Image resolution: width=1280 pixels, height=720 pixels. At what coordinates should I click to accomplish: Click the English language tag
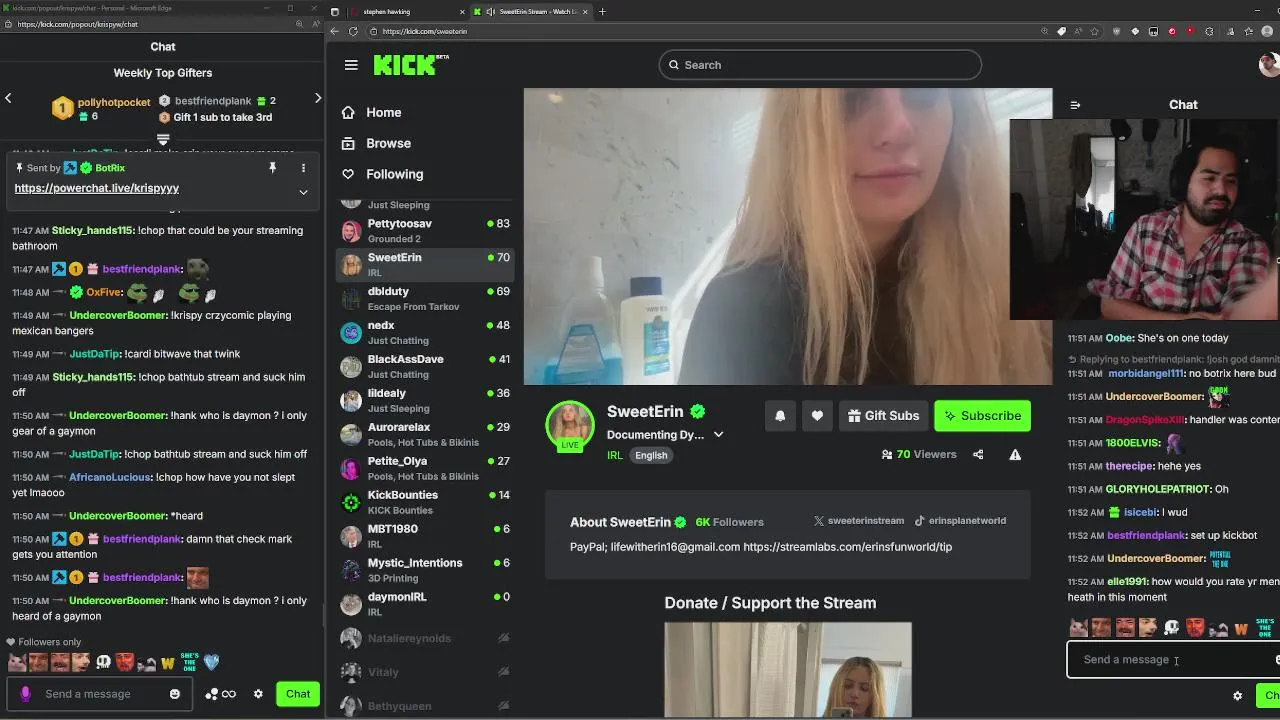point(651,455)
